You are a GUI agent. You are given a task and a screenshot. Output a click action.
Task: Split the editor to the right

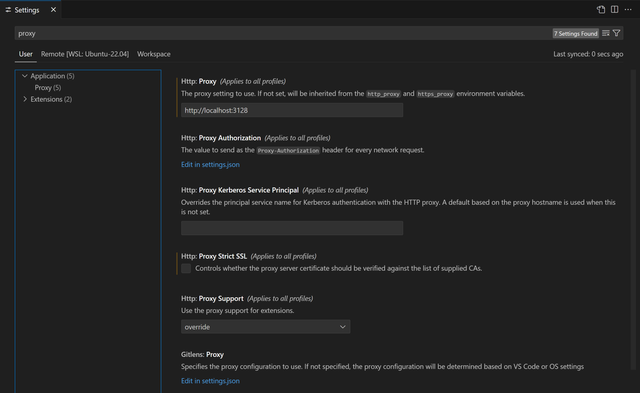(x=614, y=9)
